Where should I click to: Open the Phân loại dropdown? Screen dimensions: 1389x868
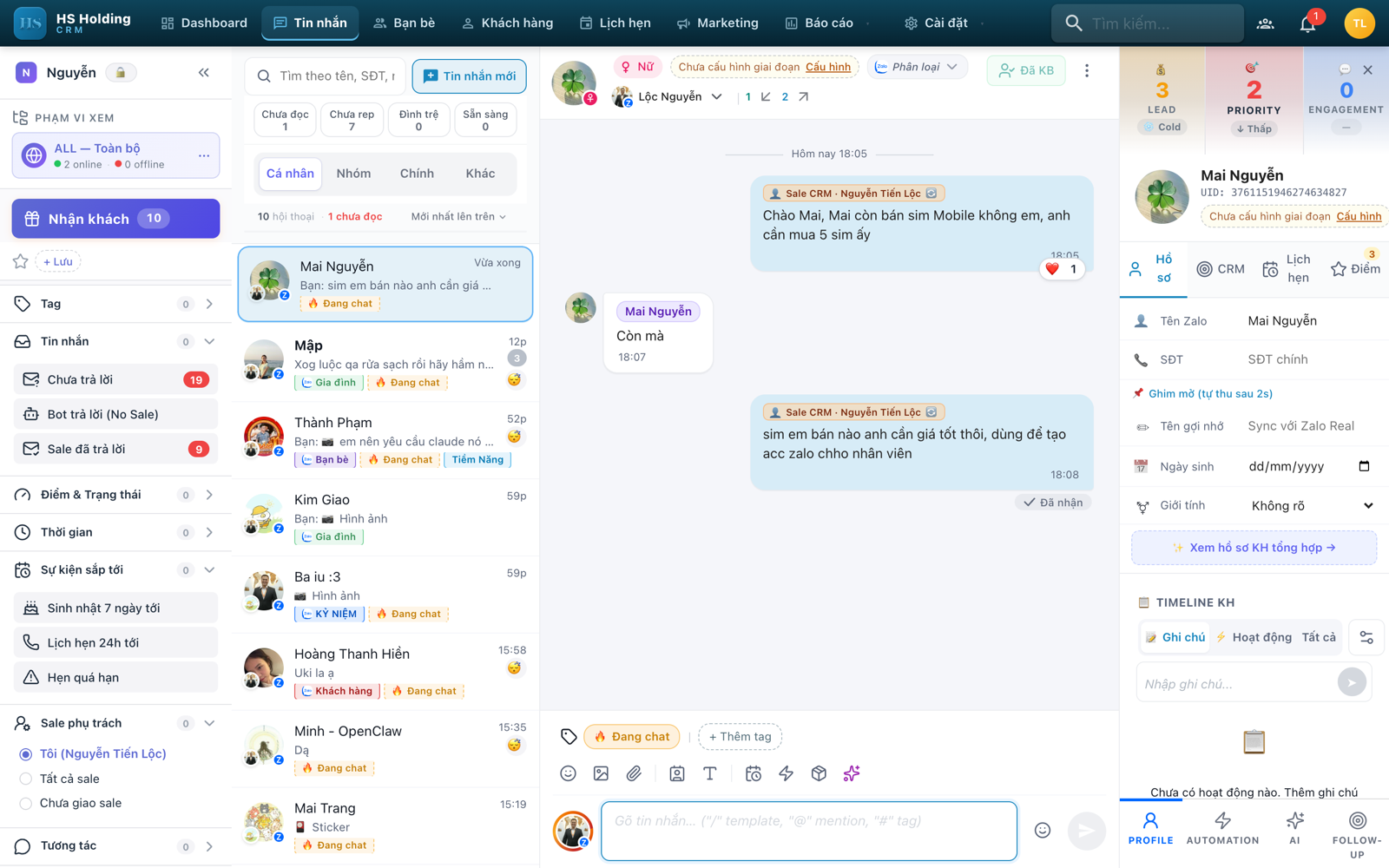917,67
